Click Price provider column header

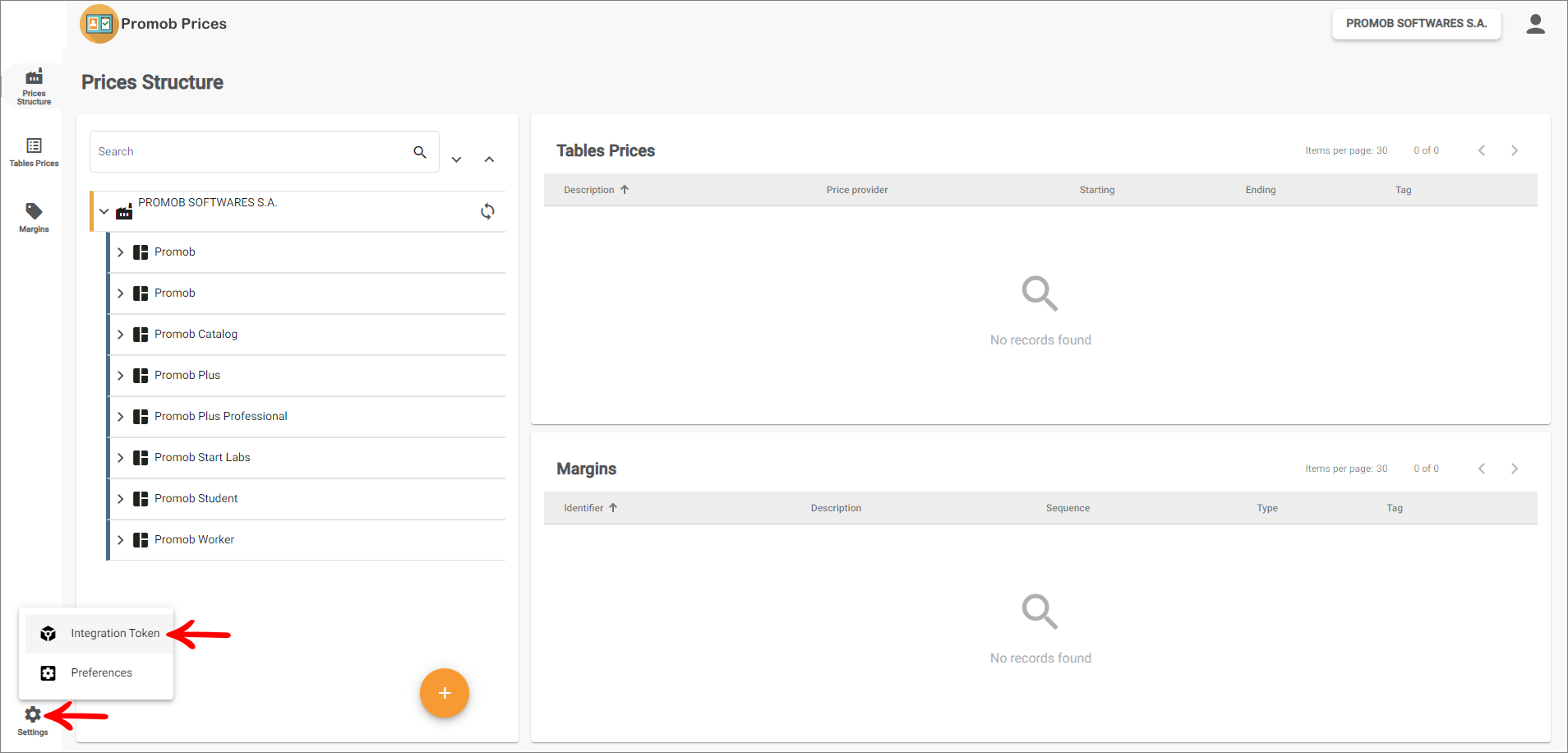[x=857, y=190]
